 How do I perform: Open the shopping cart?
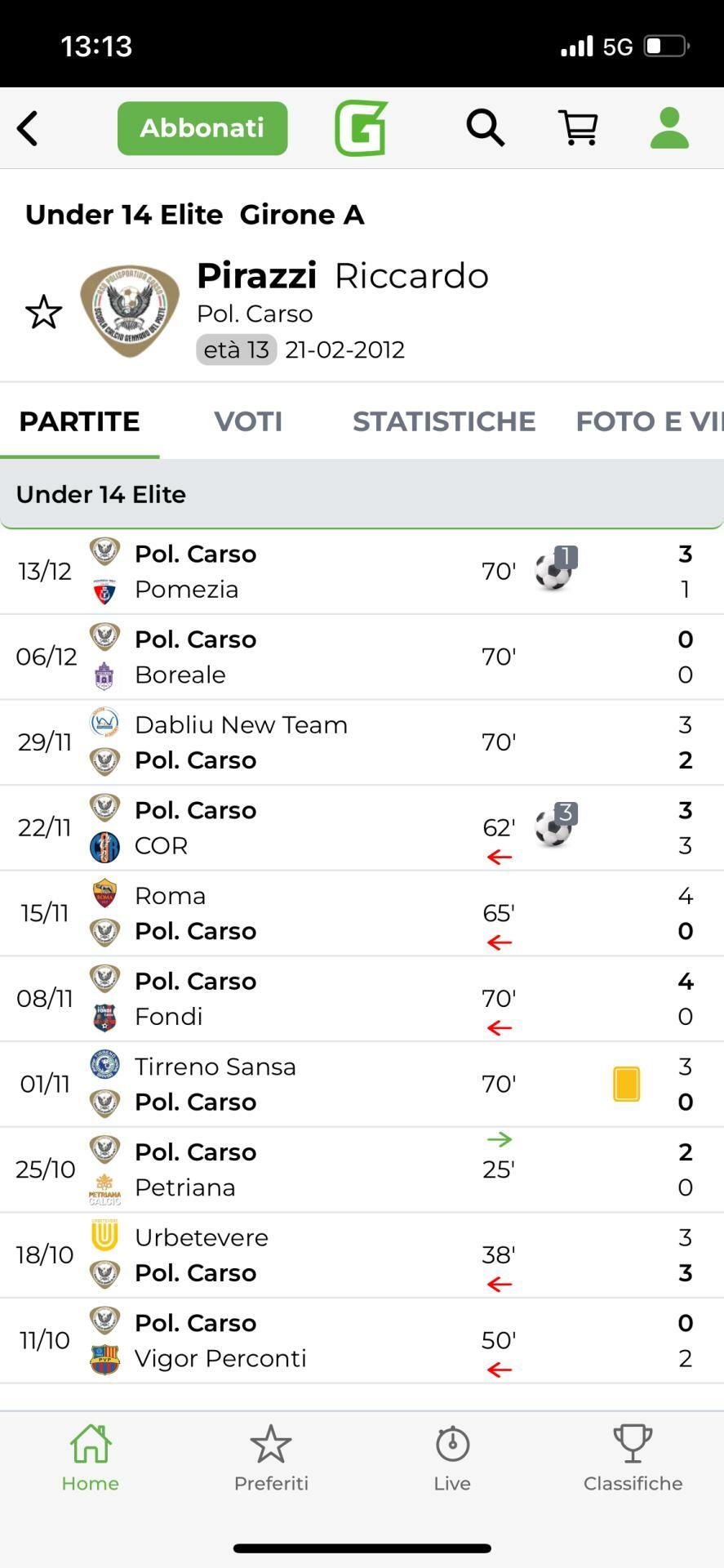coord(578,128)
